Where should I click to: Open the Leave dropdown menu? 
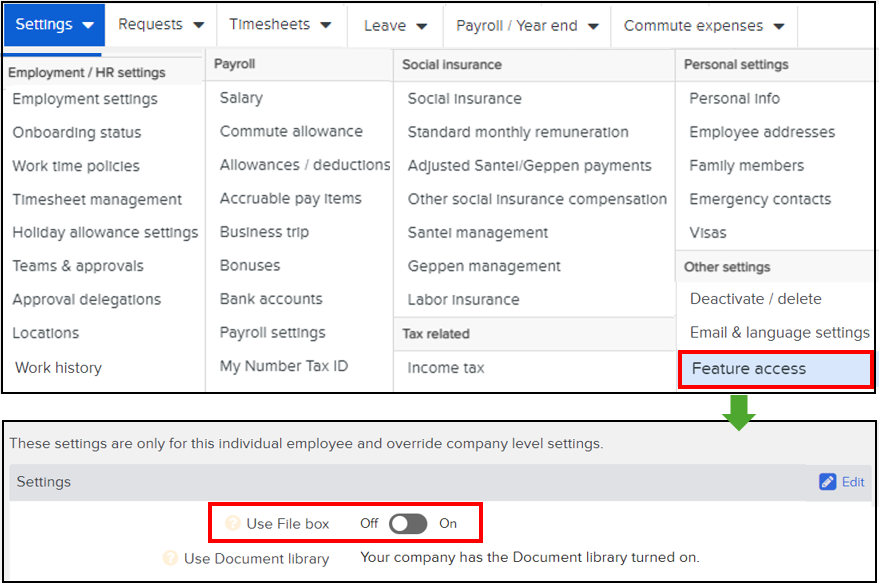(x=395, y=26)
